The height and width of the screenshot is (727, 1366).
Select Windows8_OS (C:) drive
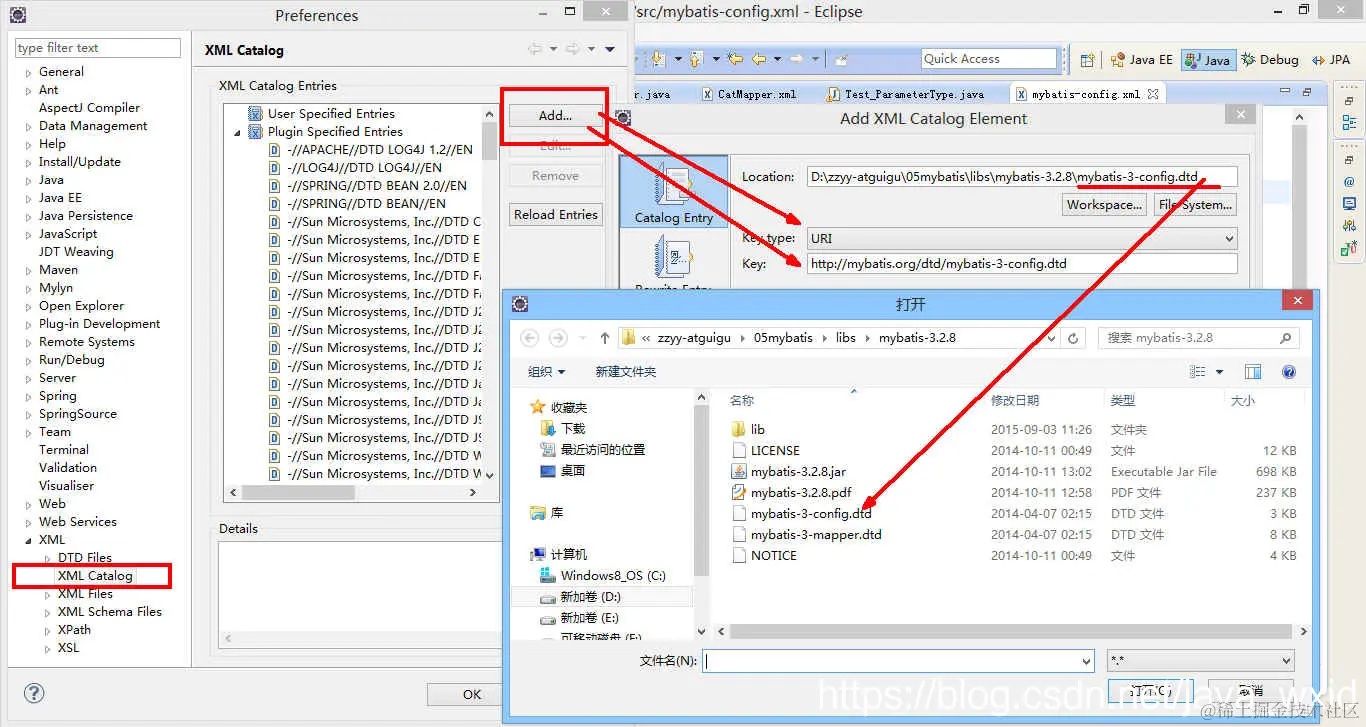(x=602, y=576)
